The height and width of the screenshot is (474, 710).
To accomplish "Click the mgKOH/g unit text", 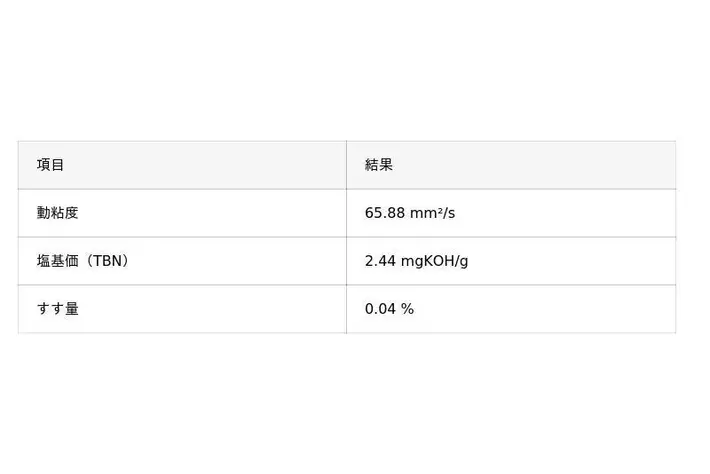I will point(435,261).
